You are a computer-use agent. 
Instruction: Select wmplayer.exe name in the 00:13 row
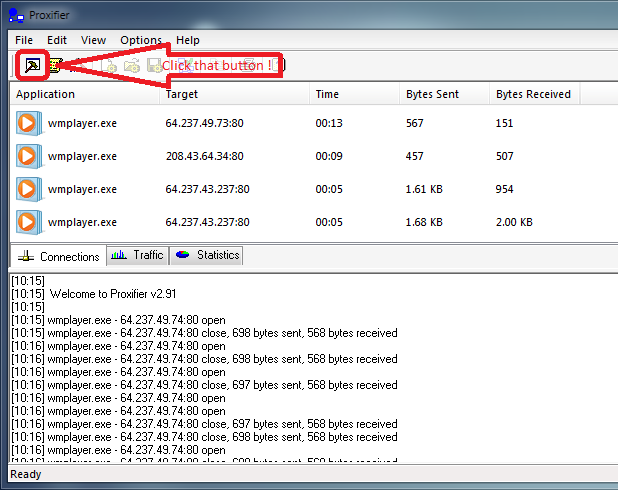82,123
